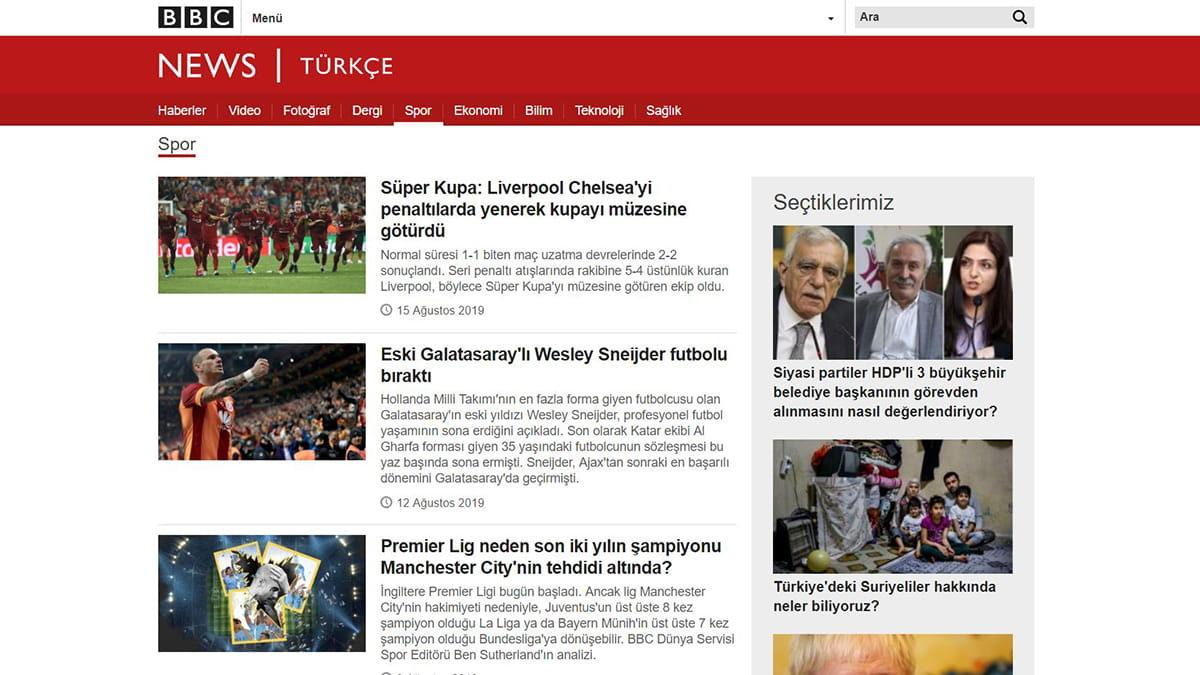1200x675 pixels.
Task: Click the BBC logo
Action: coord(195,17)
